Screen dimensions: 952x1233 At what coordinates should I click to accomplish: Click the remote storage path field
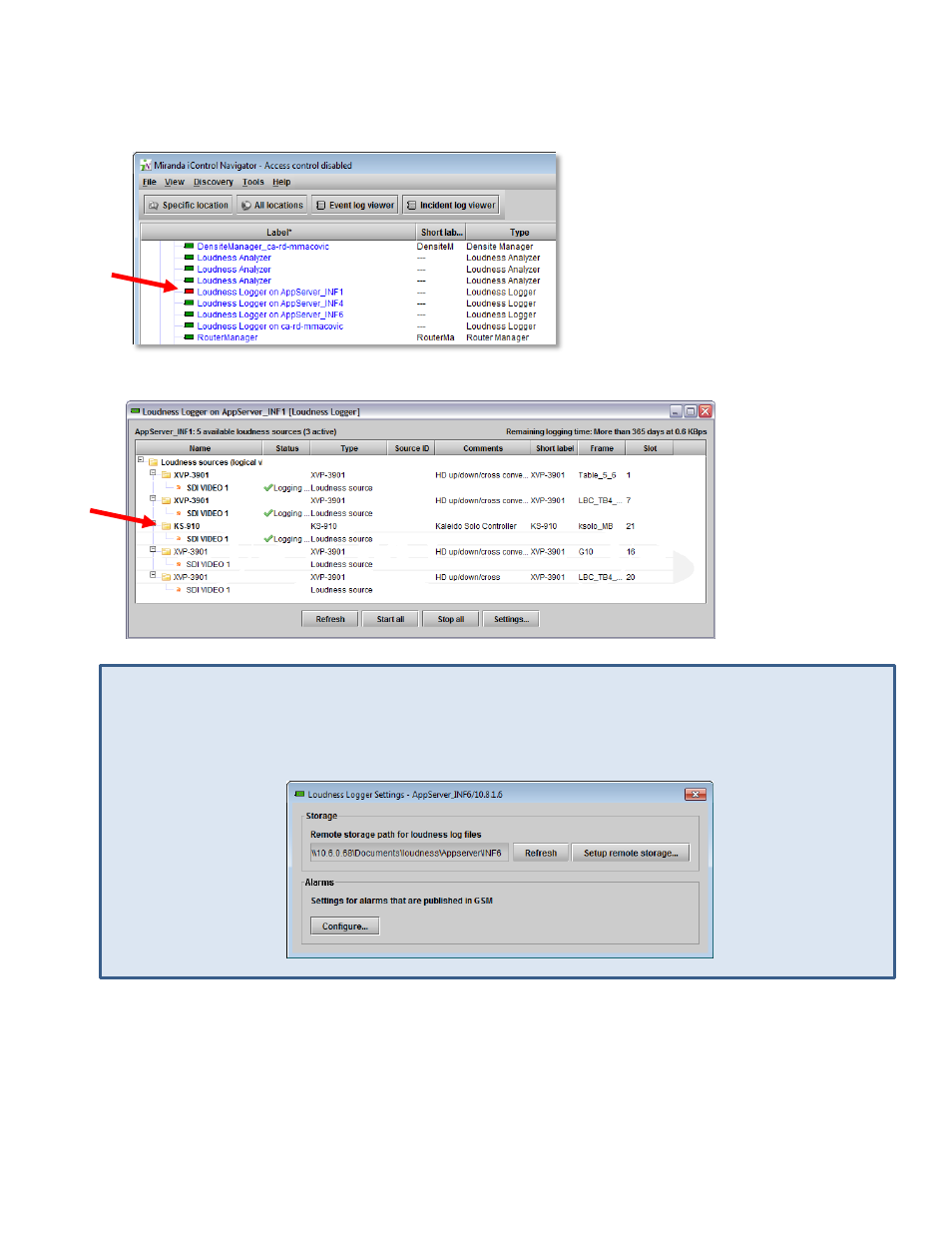(x=409, y=853)
